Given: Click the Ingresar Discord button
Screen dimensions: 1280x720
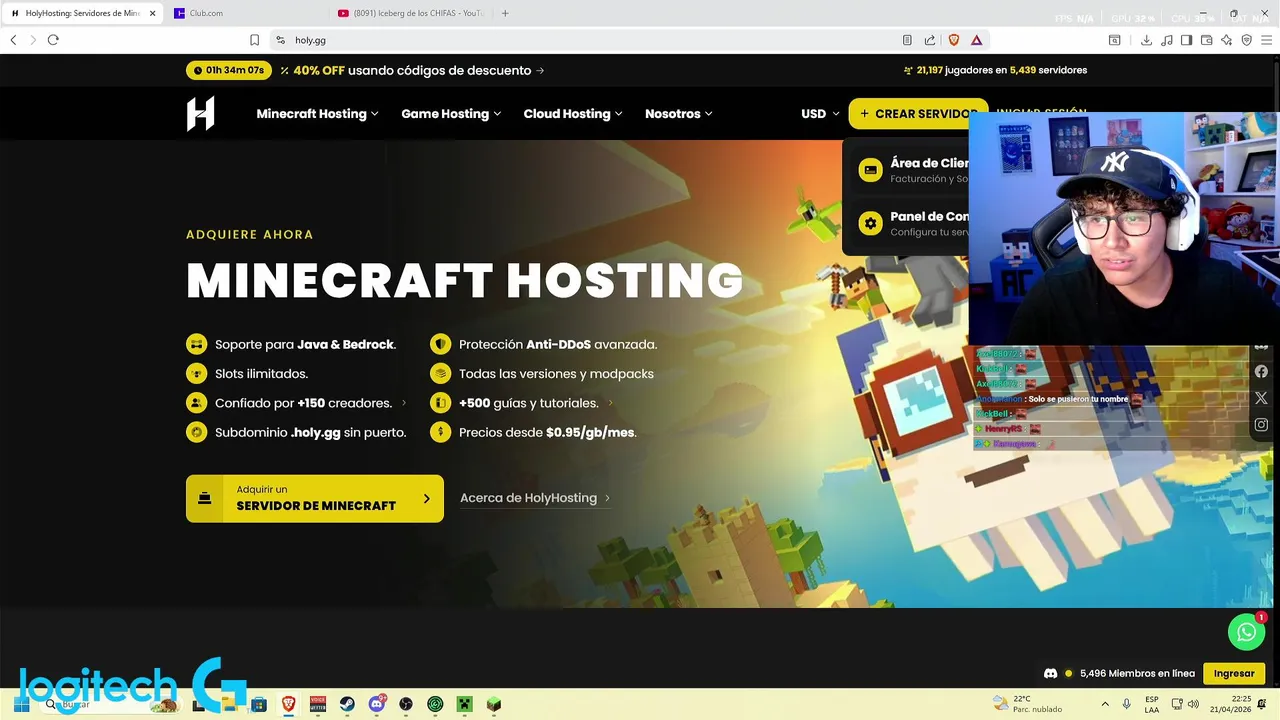Looking at the screenshot, I should [x=1234, y=673].
